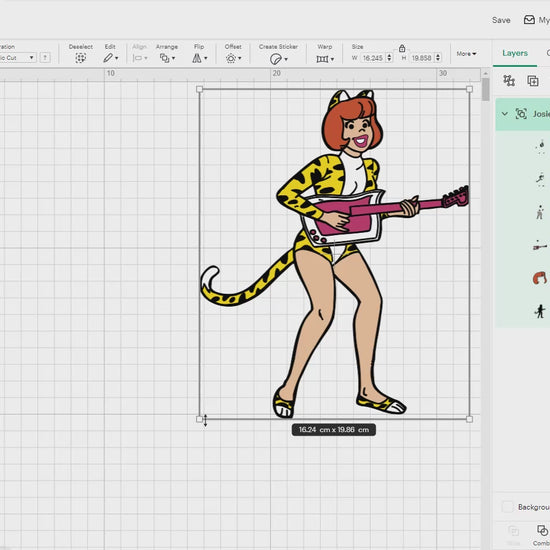Click the Operation help question mark button
Viewport: 550px width, 550px height.
coord(45,58)
